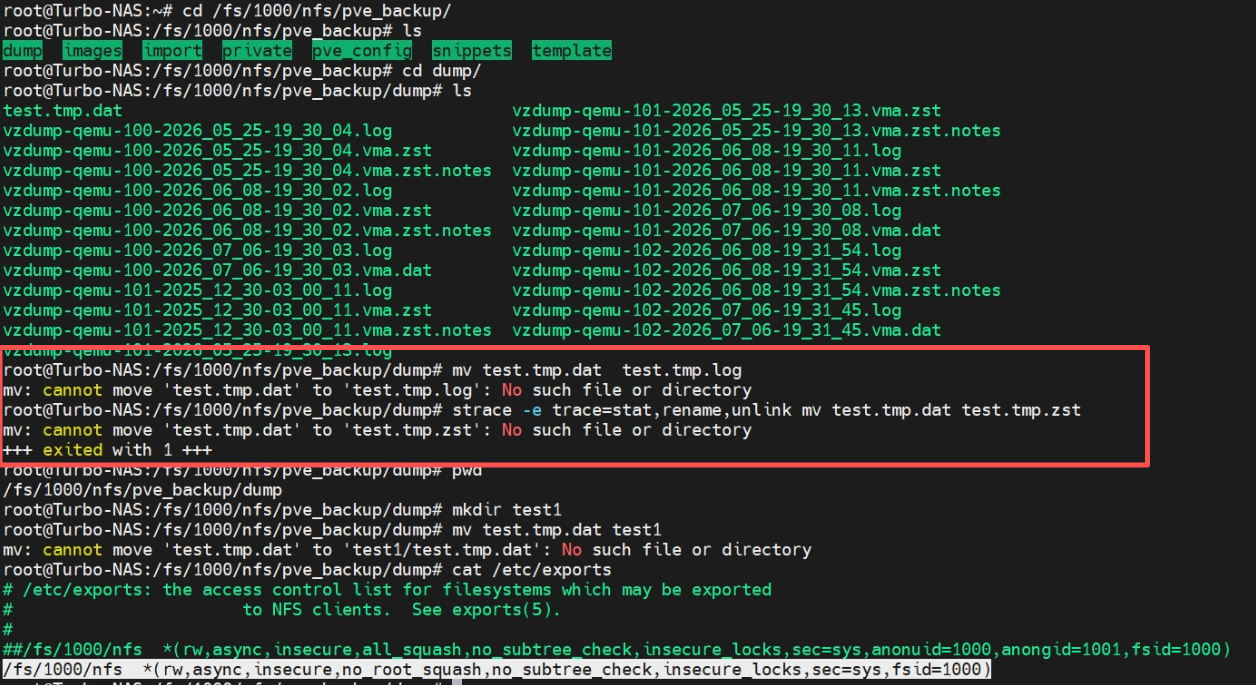The width and height of the screenshot is (1256, 685).
Task: Click the pwd output /fs/1000/nfs/pve_backup/dump
Action: tap(143, 490)
